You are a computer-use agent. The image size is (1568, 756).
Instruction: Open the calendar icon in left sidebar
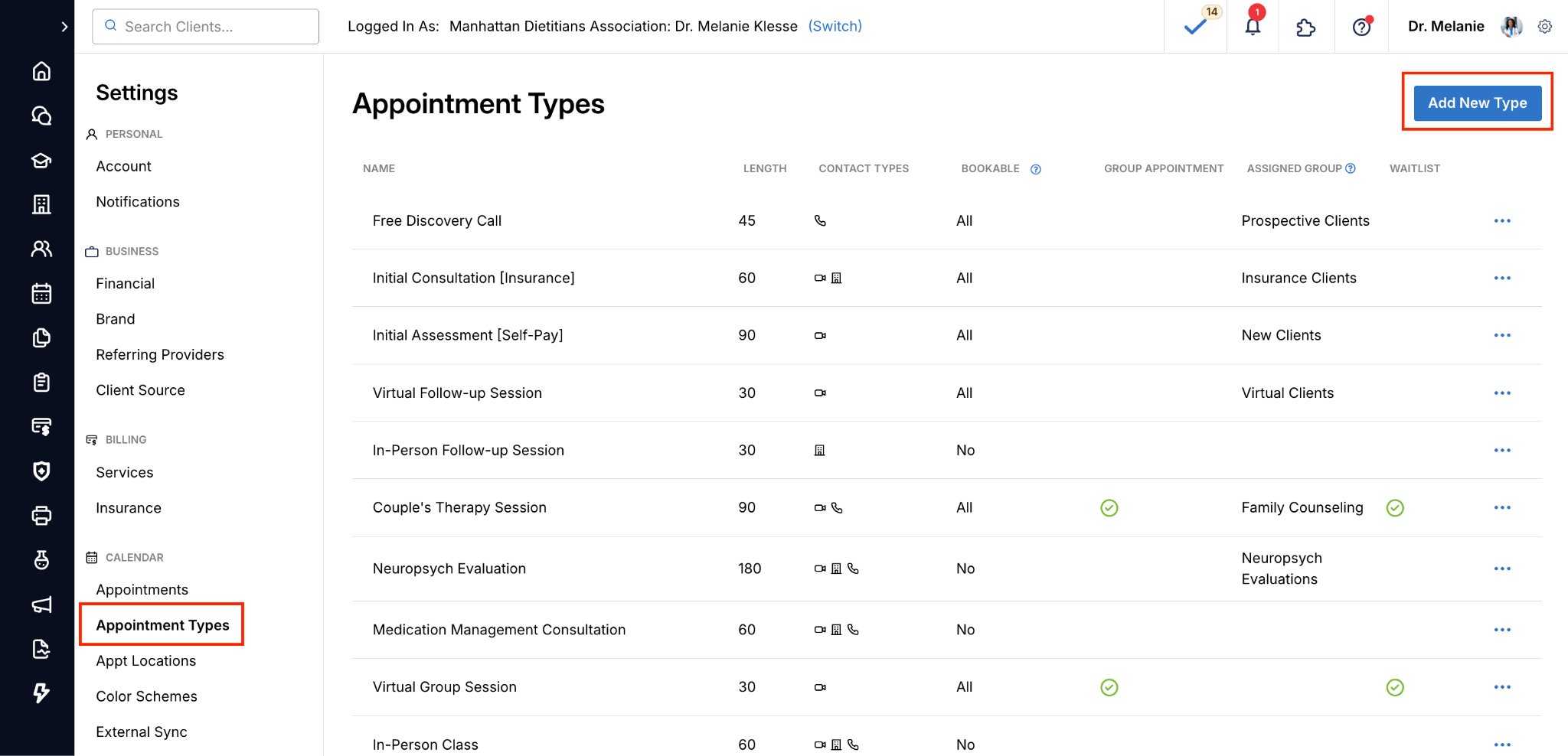41,294
